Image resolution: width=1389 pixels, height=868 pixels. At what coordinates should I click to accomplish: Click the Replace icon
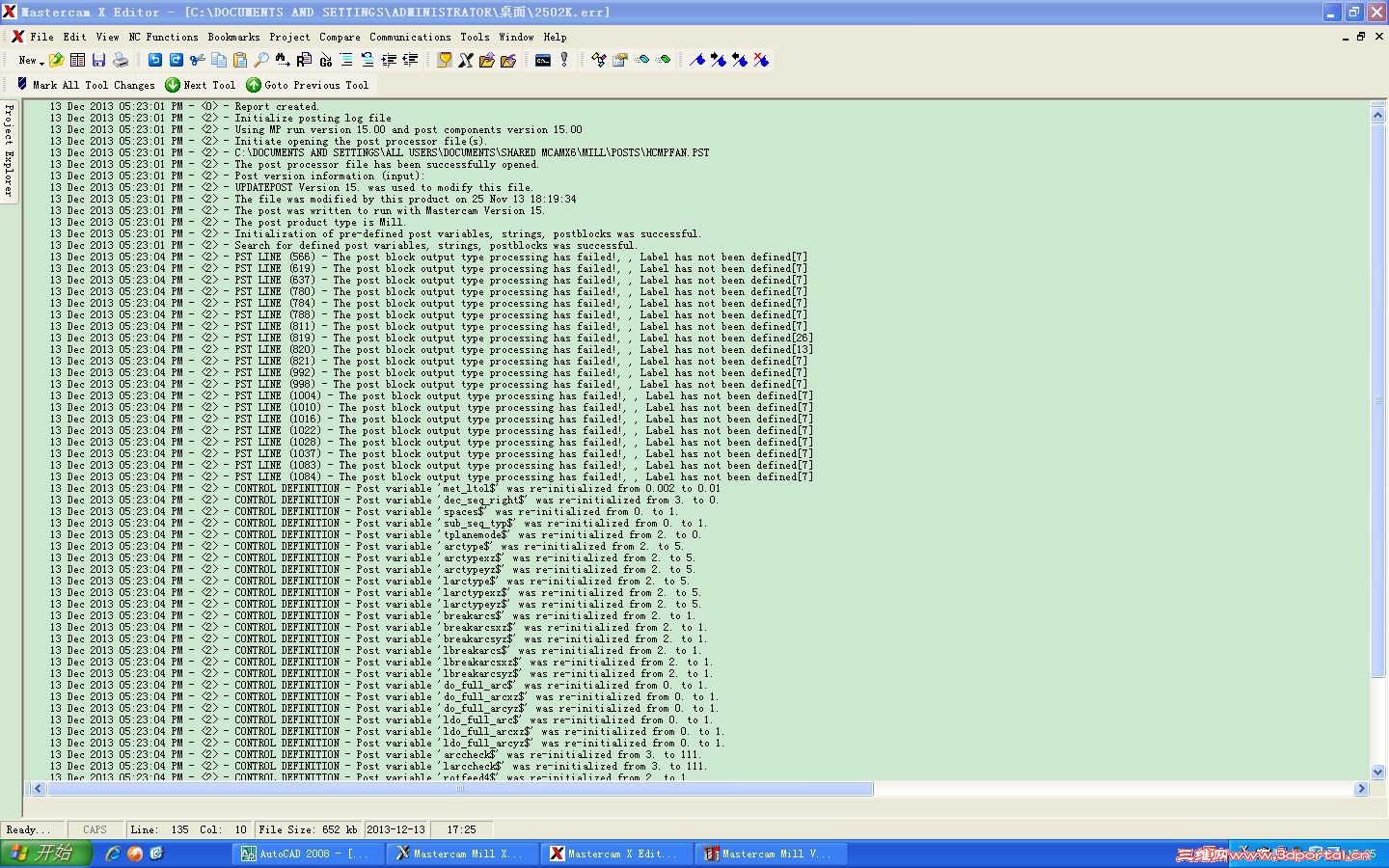pos(304,60)
